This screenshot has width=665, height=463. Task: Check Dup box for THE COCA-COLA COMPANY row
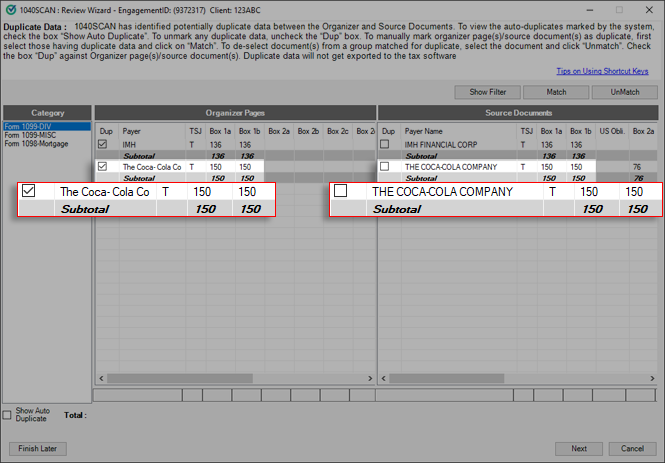tap(384, 166)
